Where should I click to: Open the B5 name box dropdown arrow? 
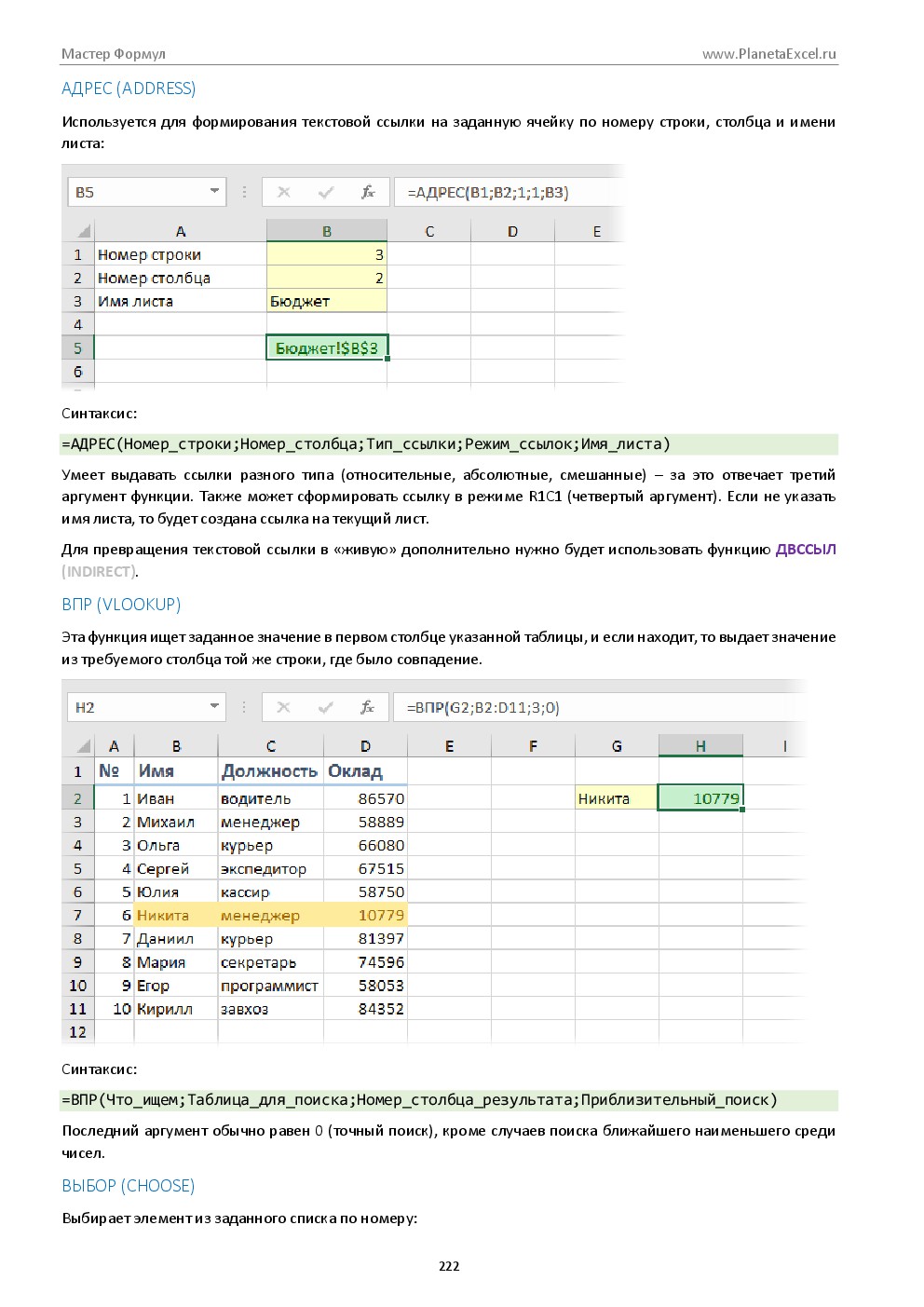click(x=214, y=192)
